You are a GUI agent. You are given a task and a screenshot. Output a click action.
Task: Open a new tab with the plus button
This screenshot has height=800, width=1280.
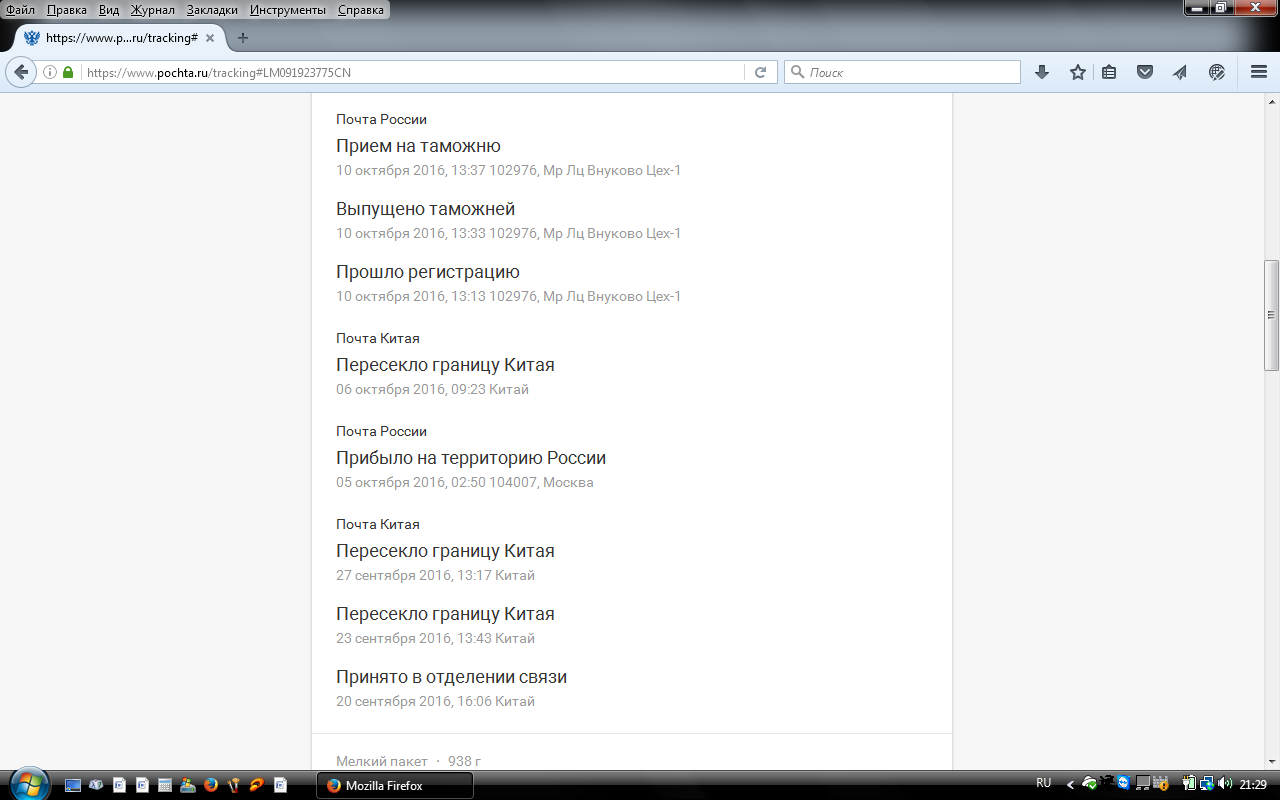click(242, 38)
